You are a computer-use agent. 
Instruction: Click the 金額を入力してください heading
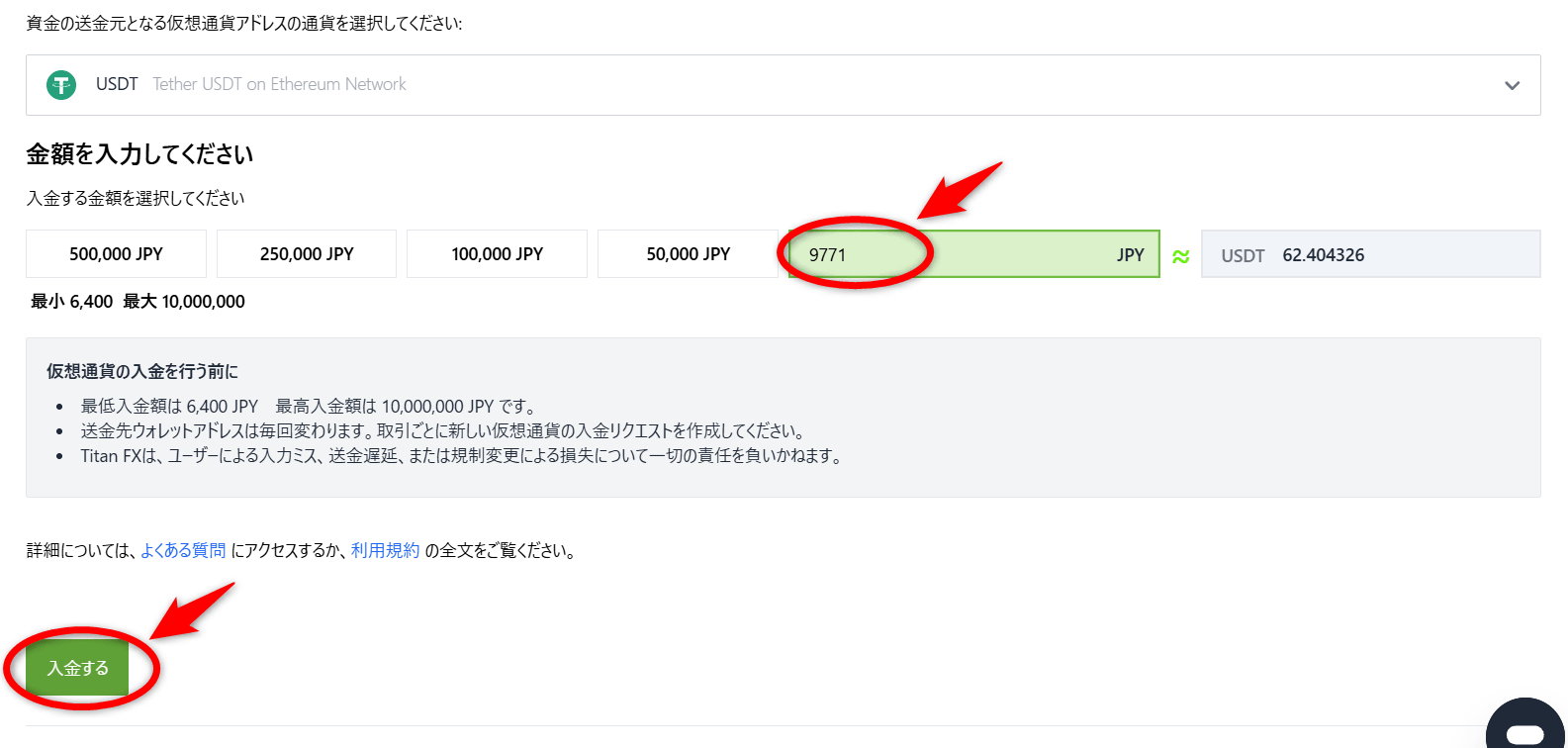[139, 154]
